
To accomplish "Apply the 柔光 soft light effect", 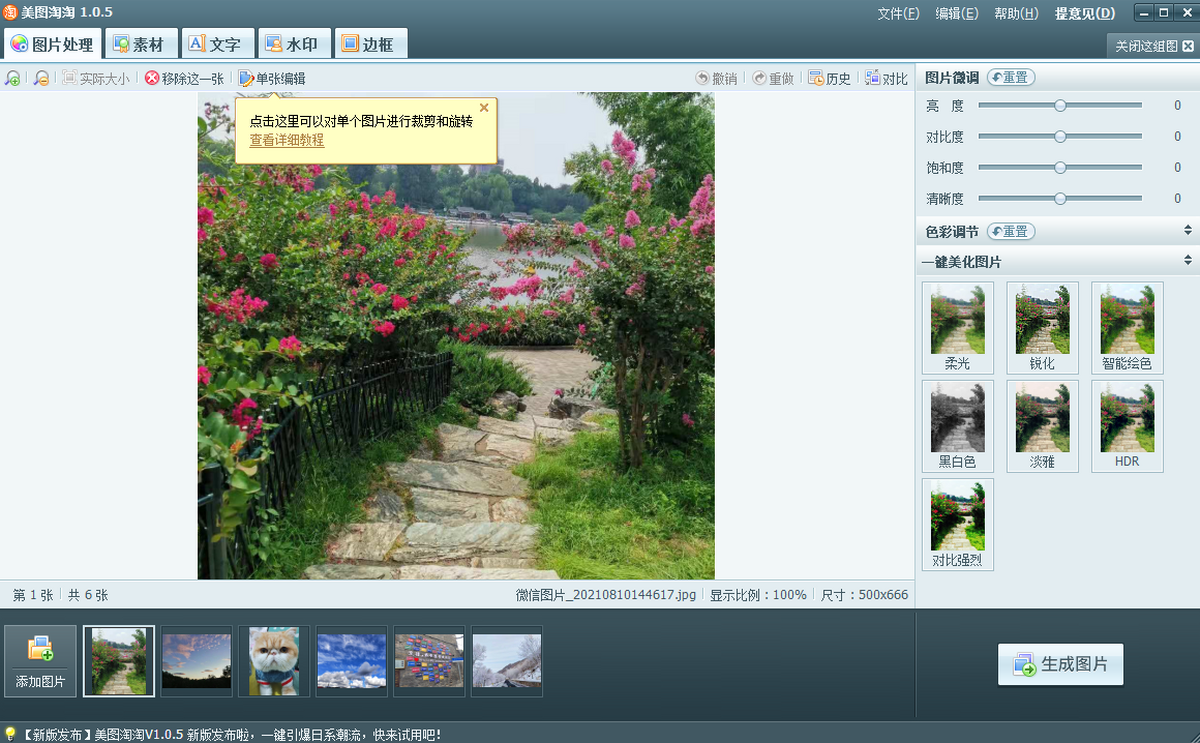I will point(957,327).
